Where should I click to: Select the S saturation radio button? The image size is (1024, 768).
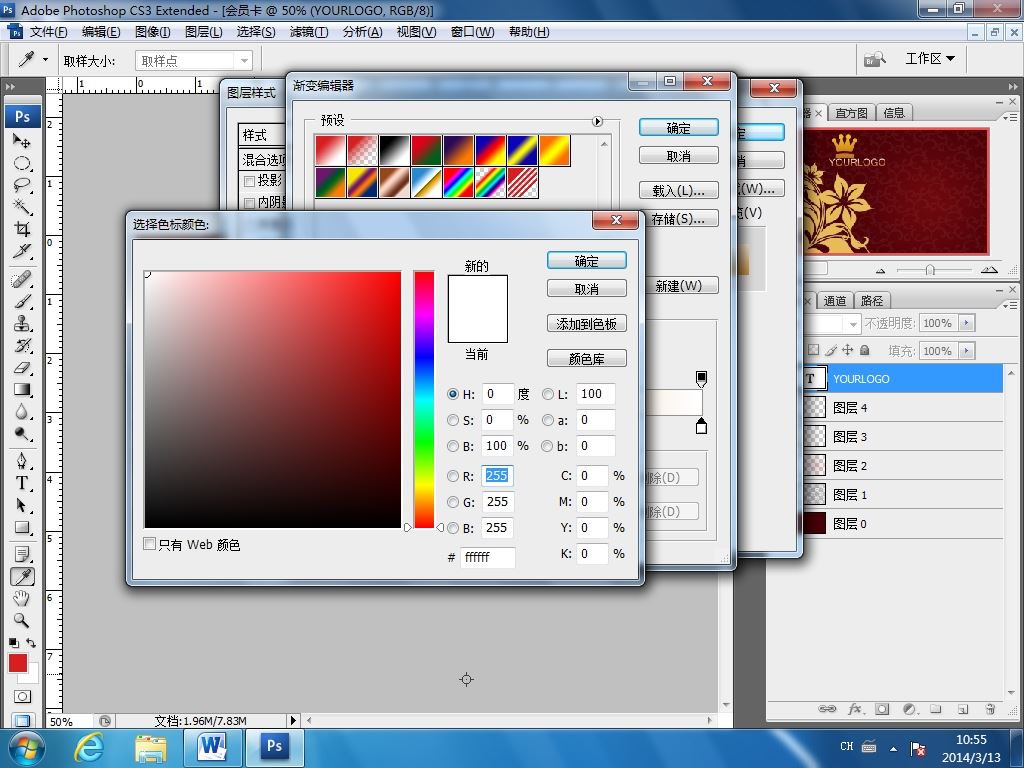[x=453, y=420]
